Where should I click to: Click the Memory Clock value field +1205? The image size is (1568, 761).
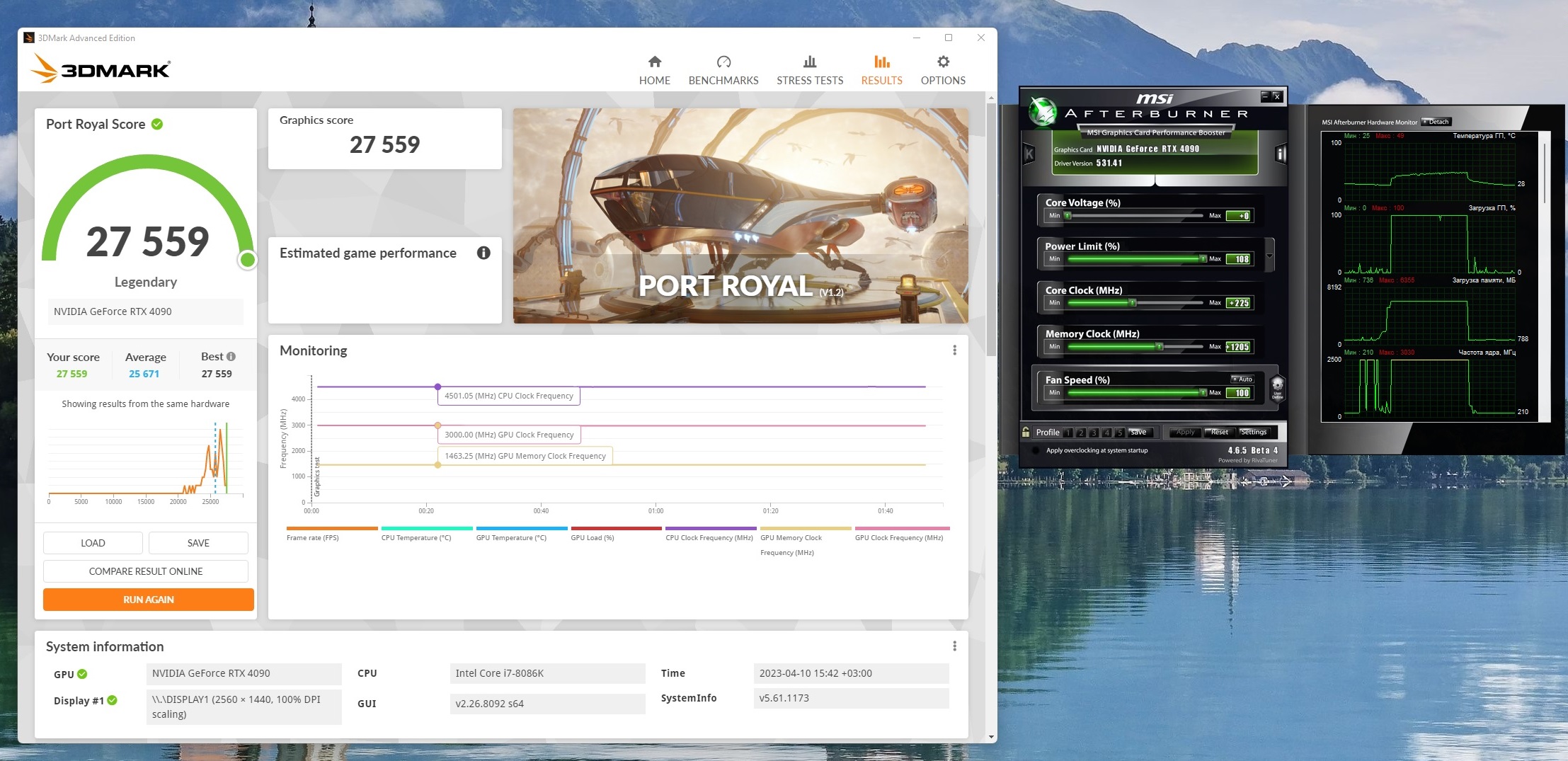click(x=1239, y=347)
